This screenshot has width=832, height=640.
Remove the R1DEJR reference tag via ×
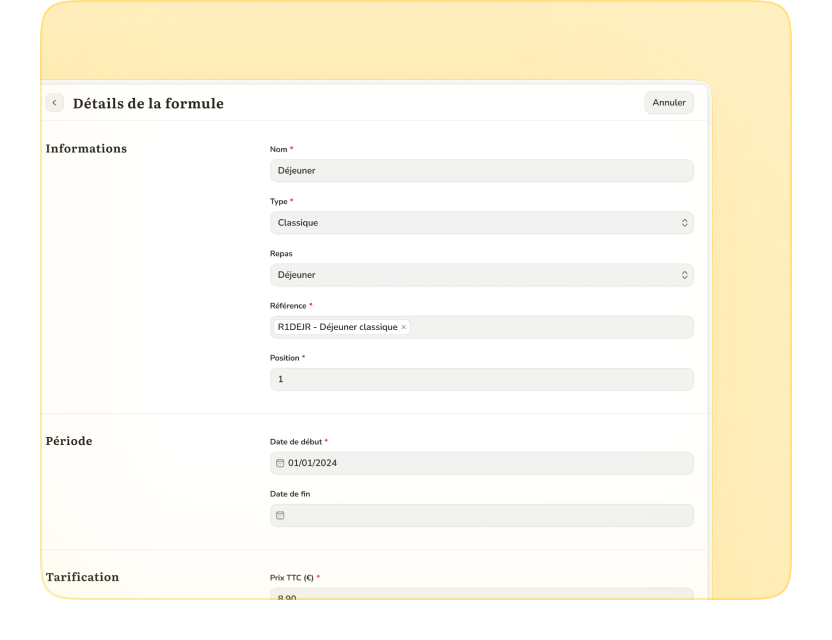pyautogui.click(x=404, y=327)
